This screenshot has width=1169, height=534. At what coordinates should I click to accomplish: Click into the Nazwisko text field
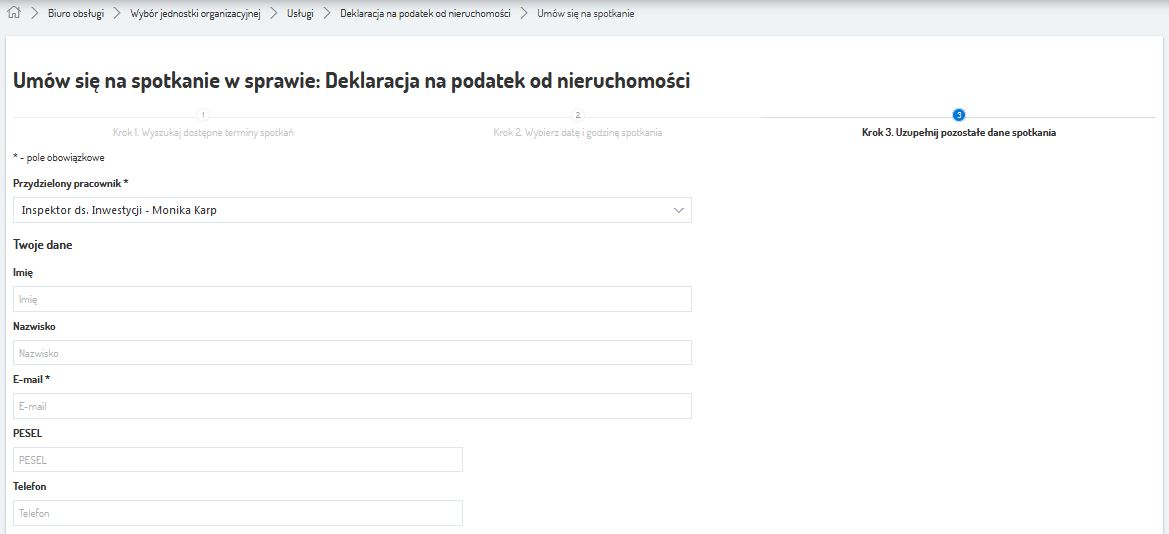(352, 353)
